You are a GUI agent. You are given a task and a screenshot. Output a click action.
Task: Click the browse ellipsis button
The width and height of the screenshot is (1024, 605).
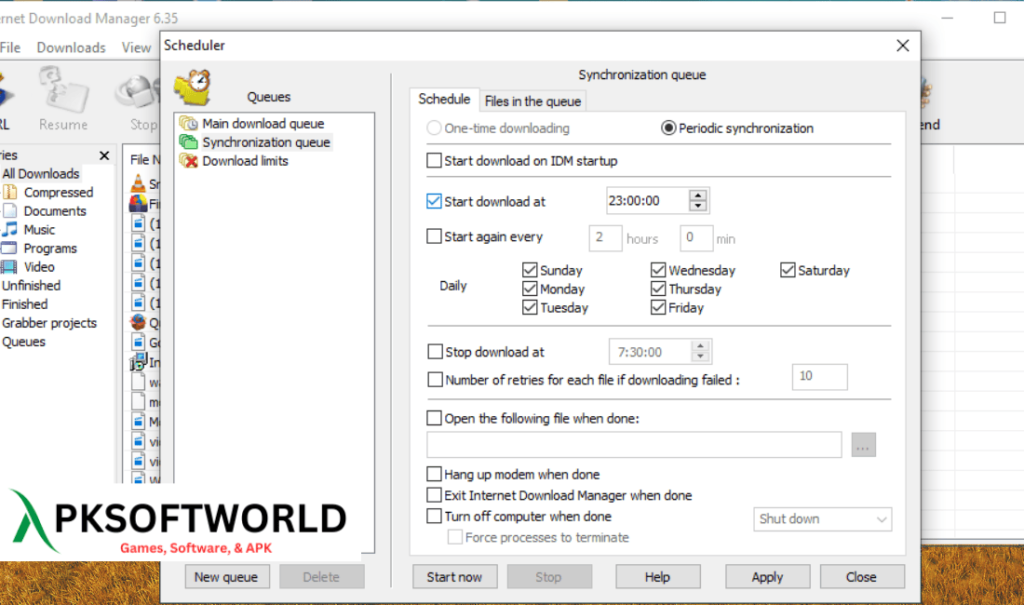coord(863,445)
